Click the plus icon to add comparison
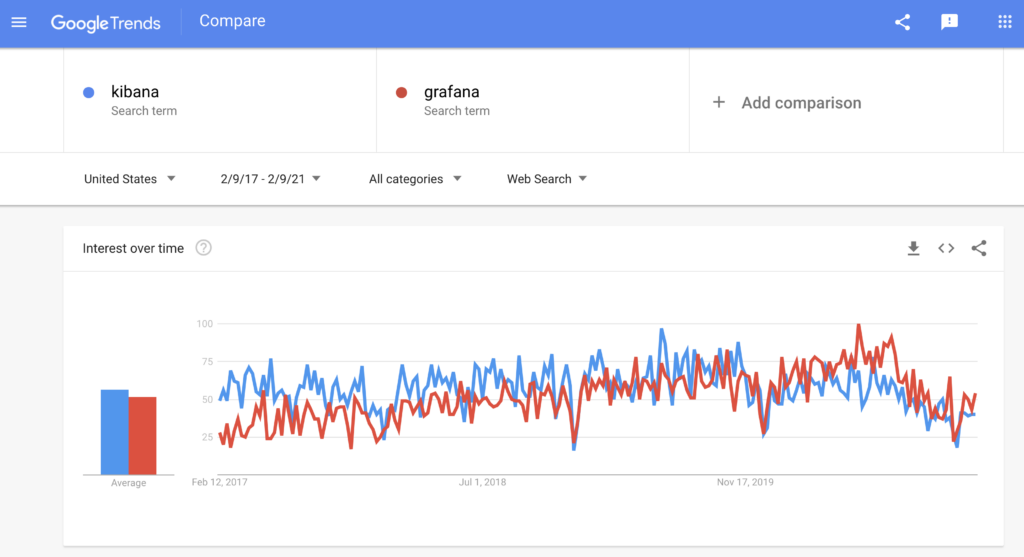 click(718, 102)
